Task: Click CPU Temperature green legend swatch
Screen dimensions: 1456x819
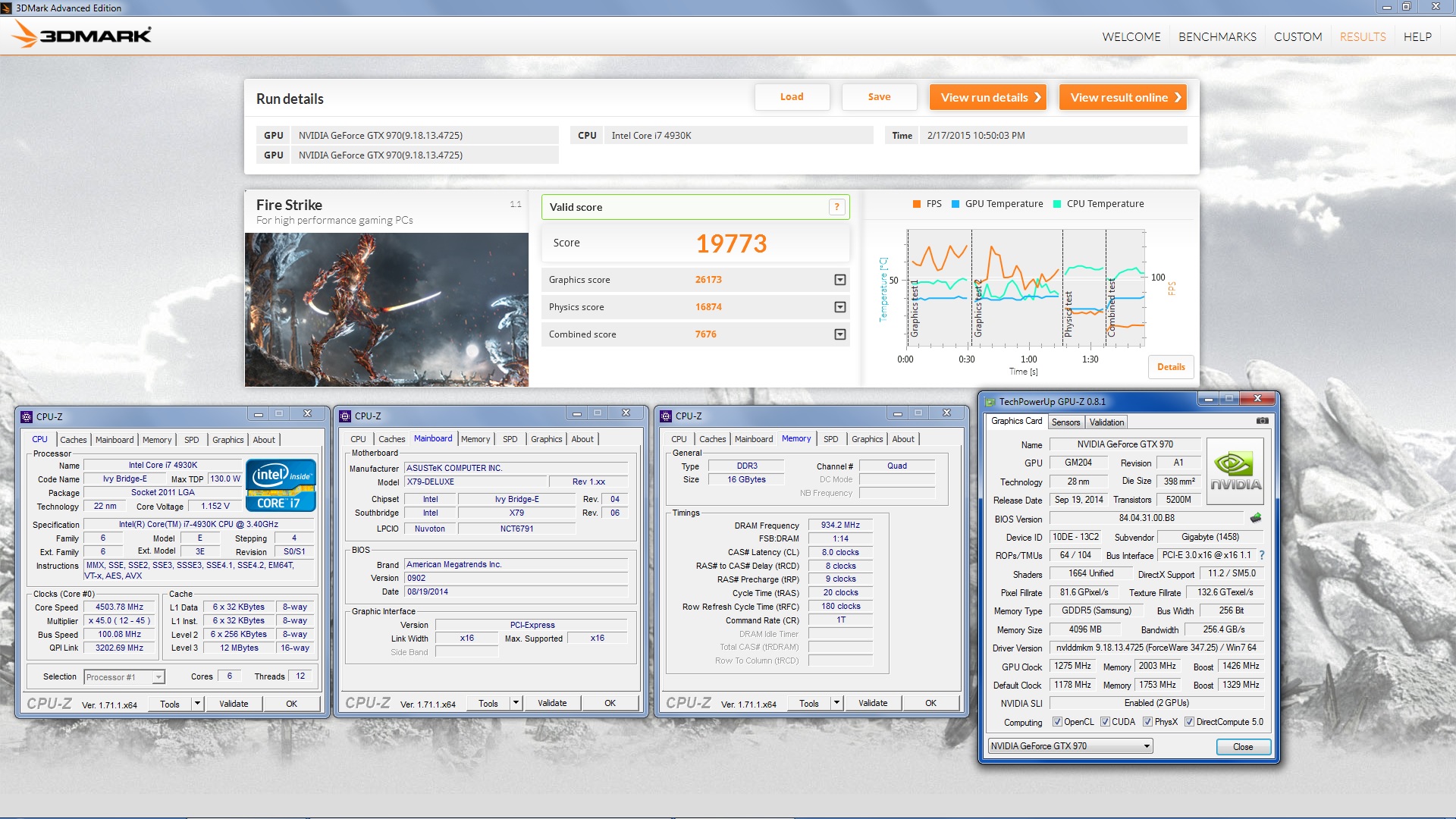Action: 1057,204
